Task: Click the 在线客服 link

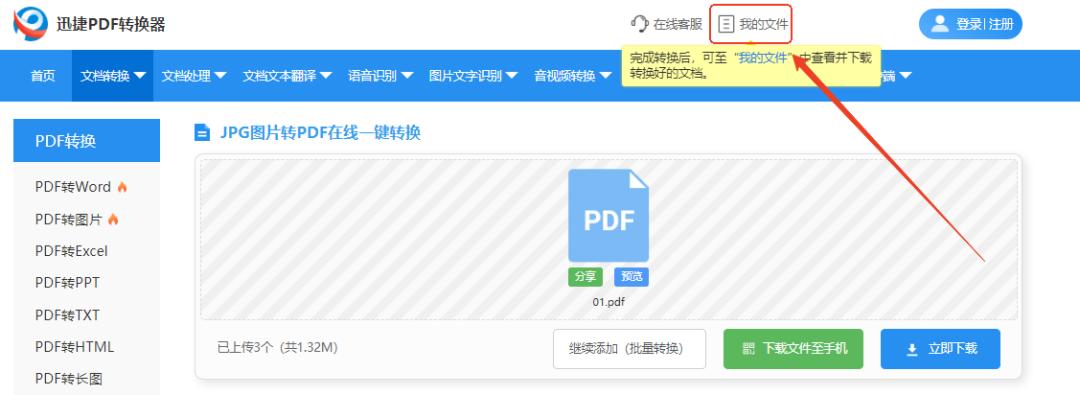Action: (x=678, y=24)
